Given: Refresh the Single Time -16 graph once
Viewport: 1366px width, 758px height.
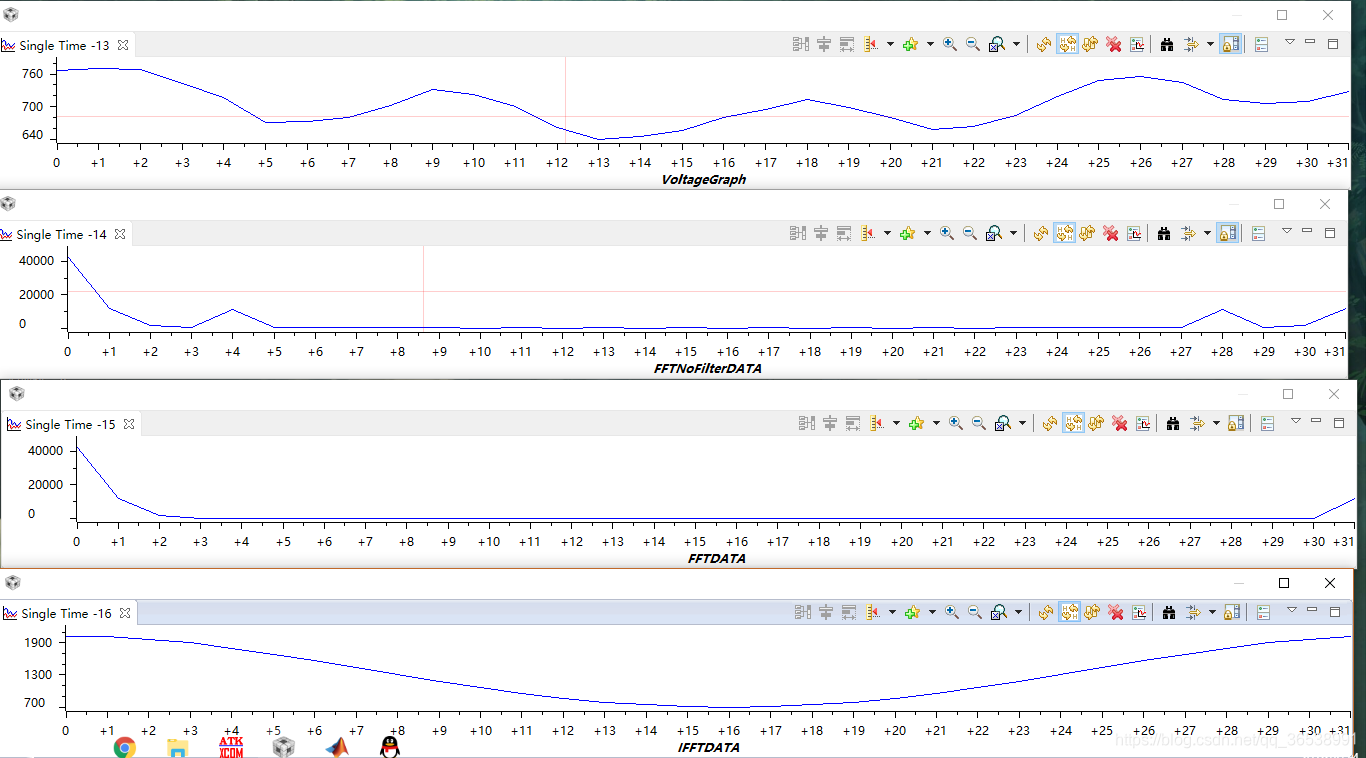Looking at the screenshot, I should coord(1046,613).
